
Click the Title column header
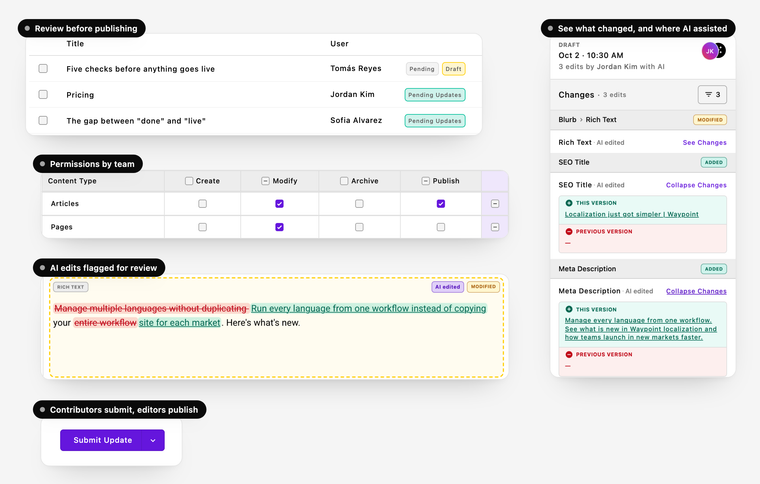(x=75, y=44)
